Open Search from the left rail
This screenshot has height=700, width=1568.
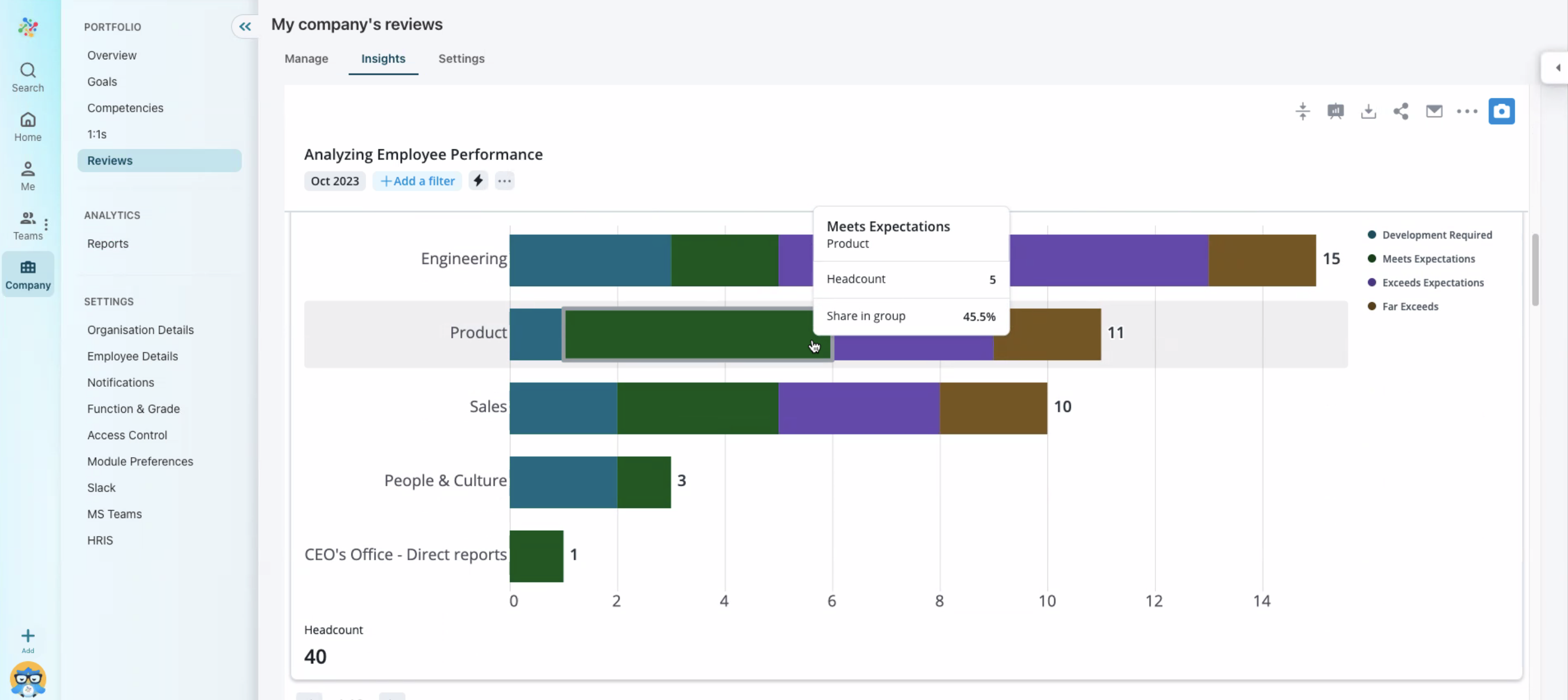tap(28, 77)
